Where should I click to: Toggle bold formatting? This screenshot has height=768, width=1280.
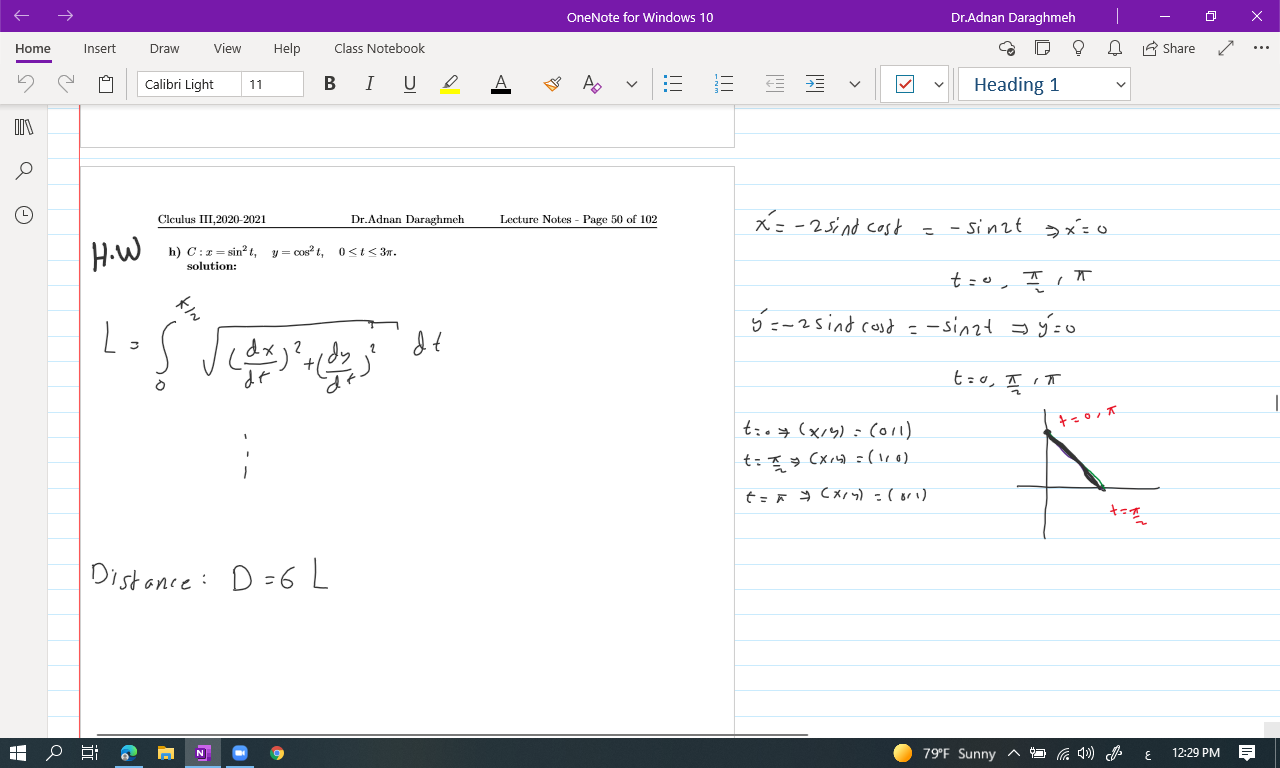click(329, 84)
